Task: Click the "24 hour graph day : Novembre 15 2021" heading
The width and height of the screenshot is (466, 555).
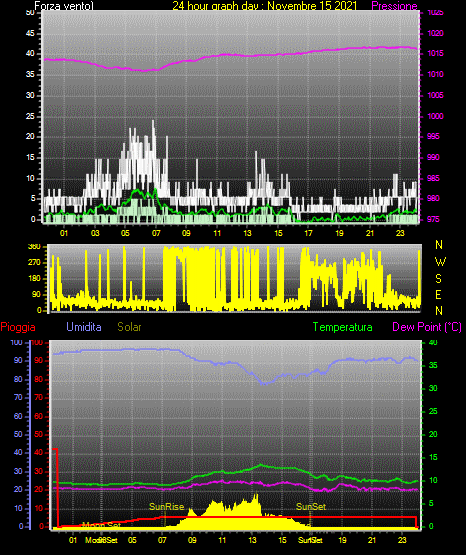Action: coord(265,6)
